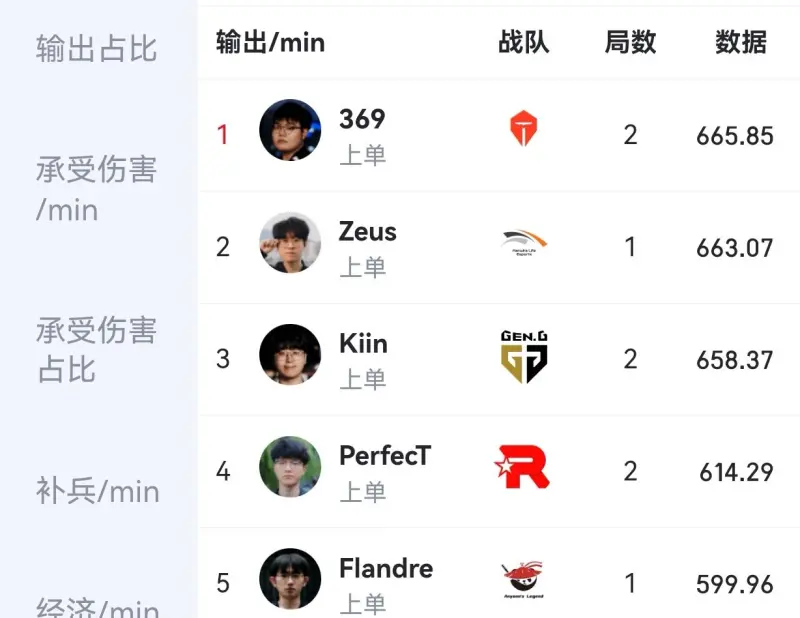Select the 经济/min sidebar tab

pyautogui.click(x=97, y=606)
